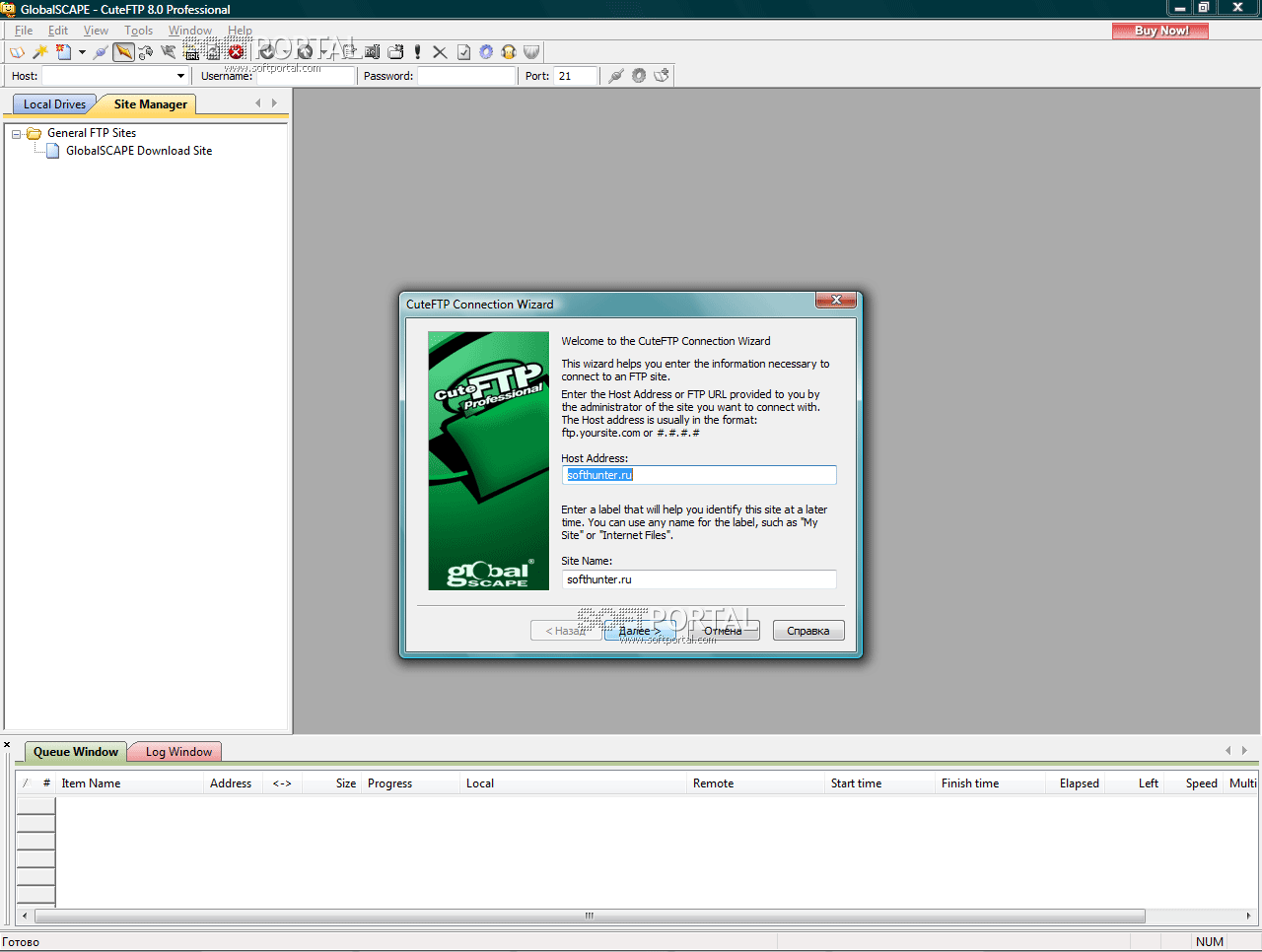Viewport: 1262px width, 952px height.
Task: Open the File menu
Action: [x=25, y=31]
